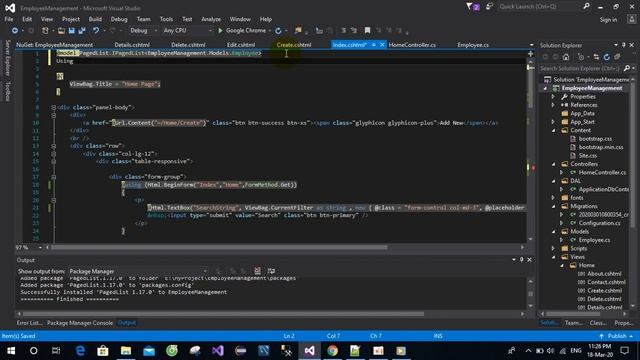Click the Solution Explorer Home icon
The width and height of the screenshot is (640, 360).
click(566, 57)
